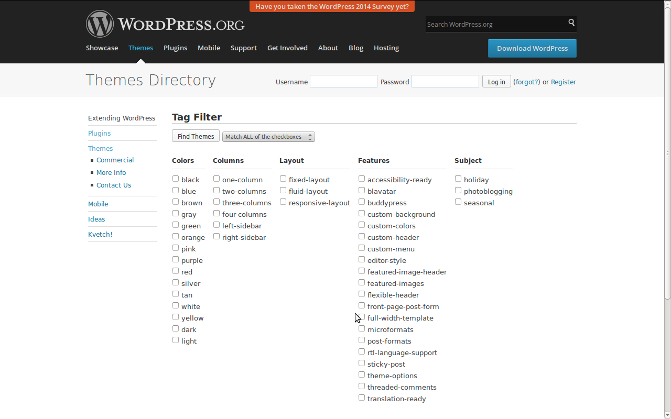This screenshot has width=671, height=419.
Task: Check the pink color checkbox
Action: coord(175,248)
